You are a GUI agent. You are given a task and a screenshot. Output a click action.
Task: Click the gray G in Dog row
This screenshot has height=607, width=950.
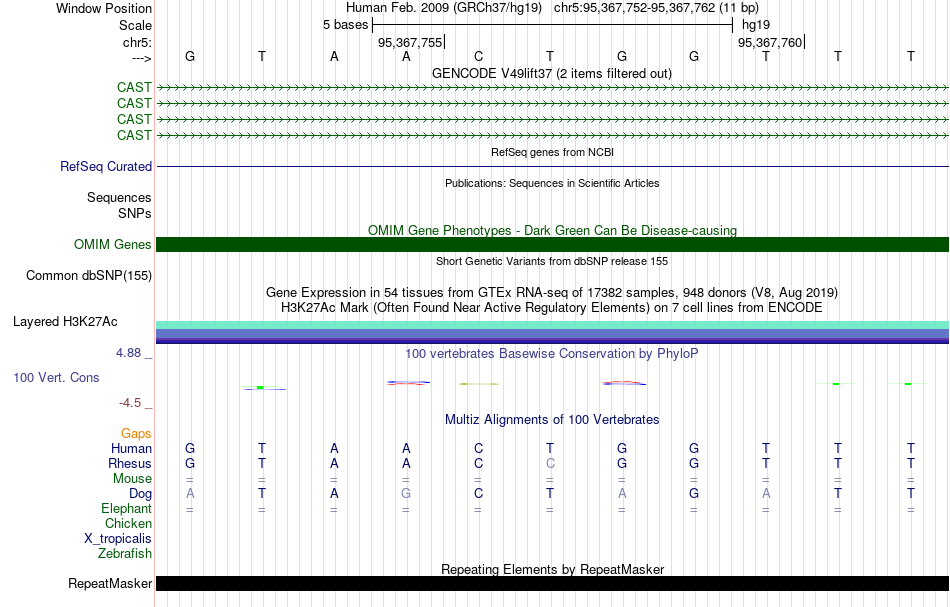(x=406, y=494)
